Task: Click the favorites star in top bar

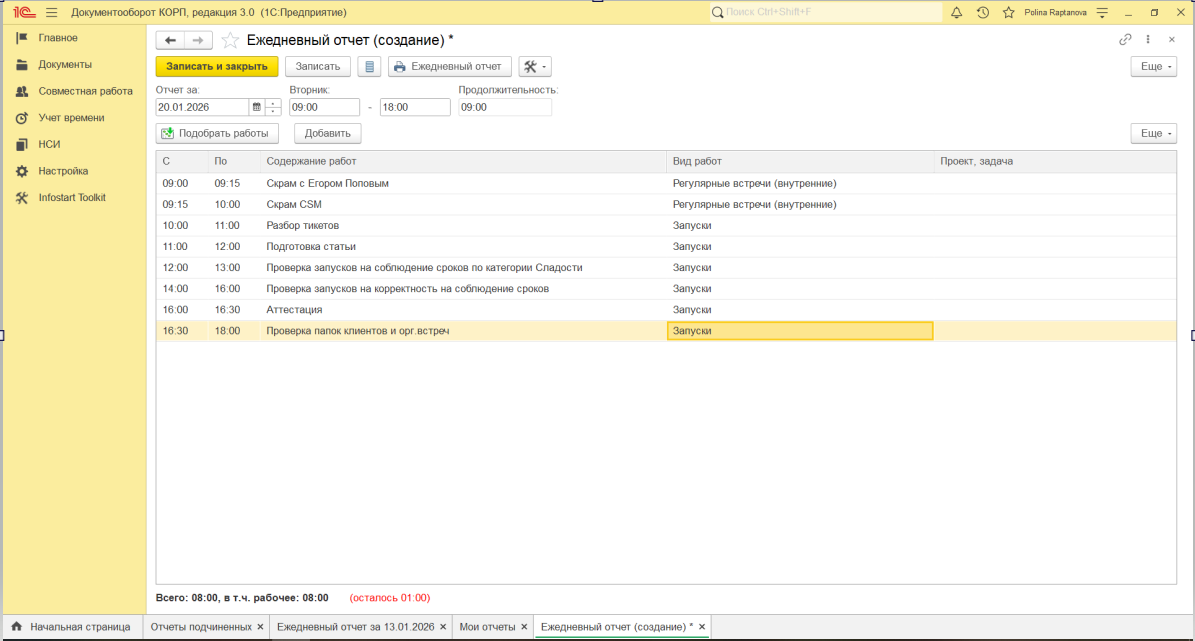Action: click(x=1008, y=12)
